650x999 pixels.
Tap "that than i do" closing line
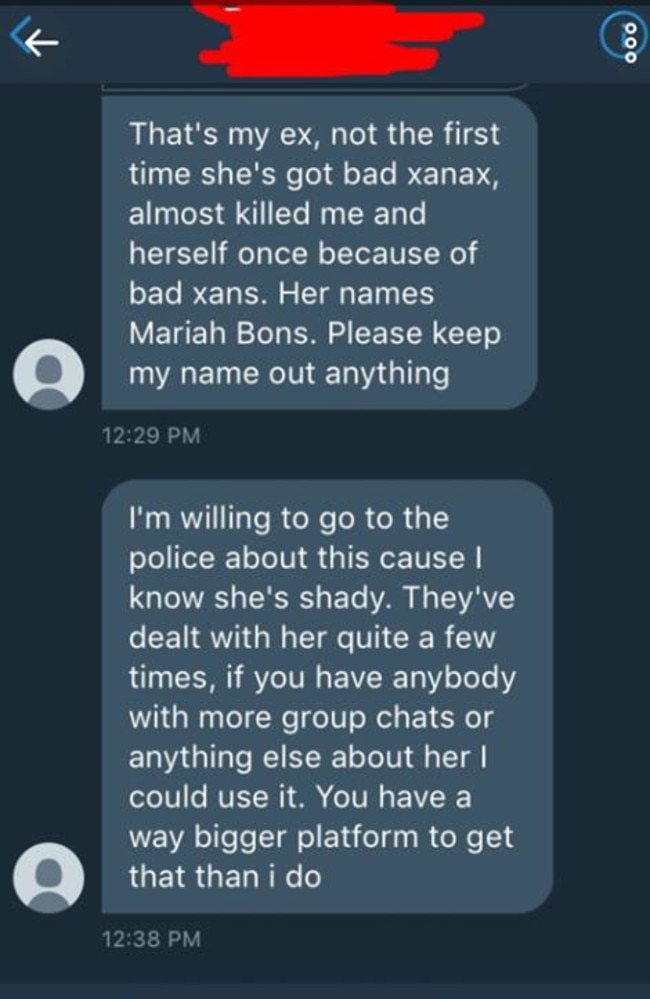coord(225,877)
